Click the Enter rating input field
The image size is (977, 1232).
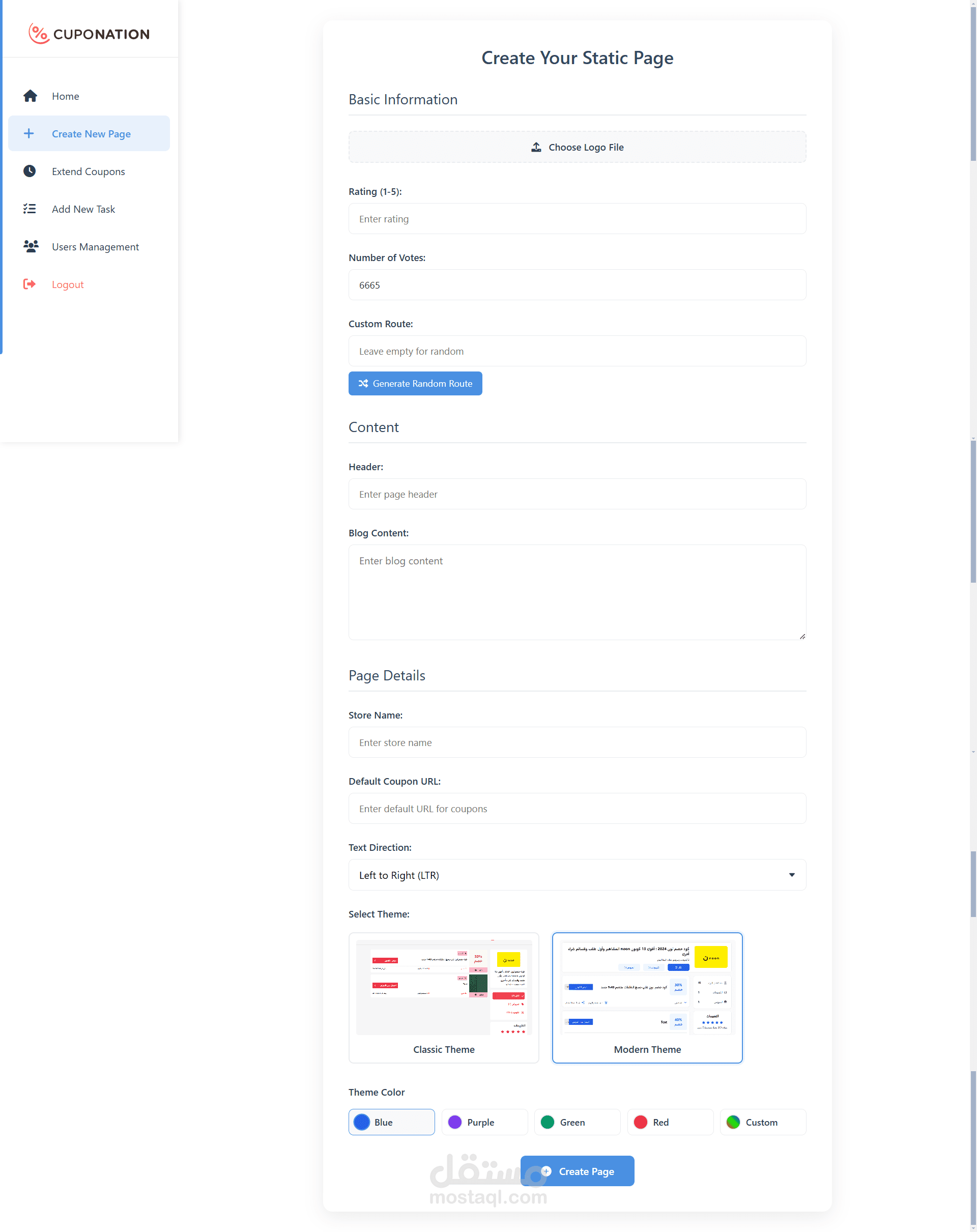577,219
